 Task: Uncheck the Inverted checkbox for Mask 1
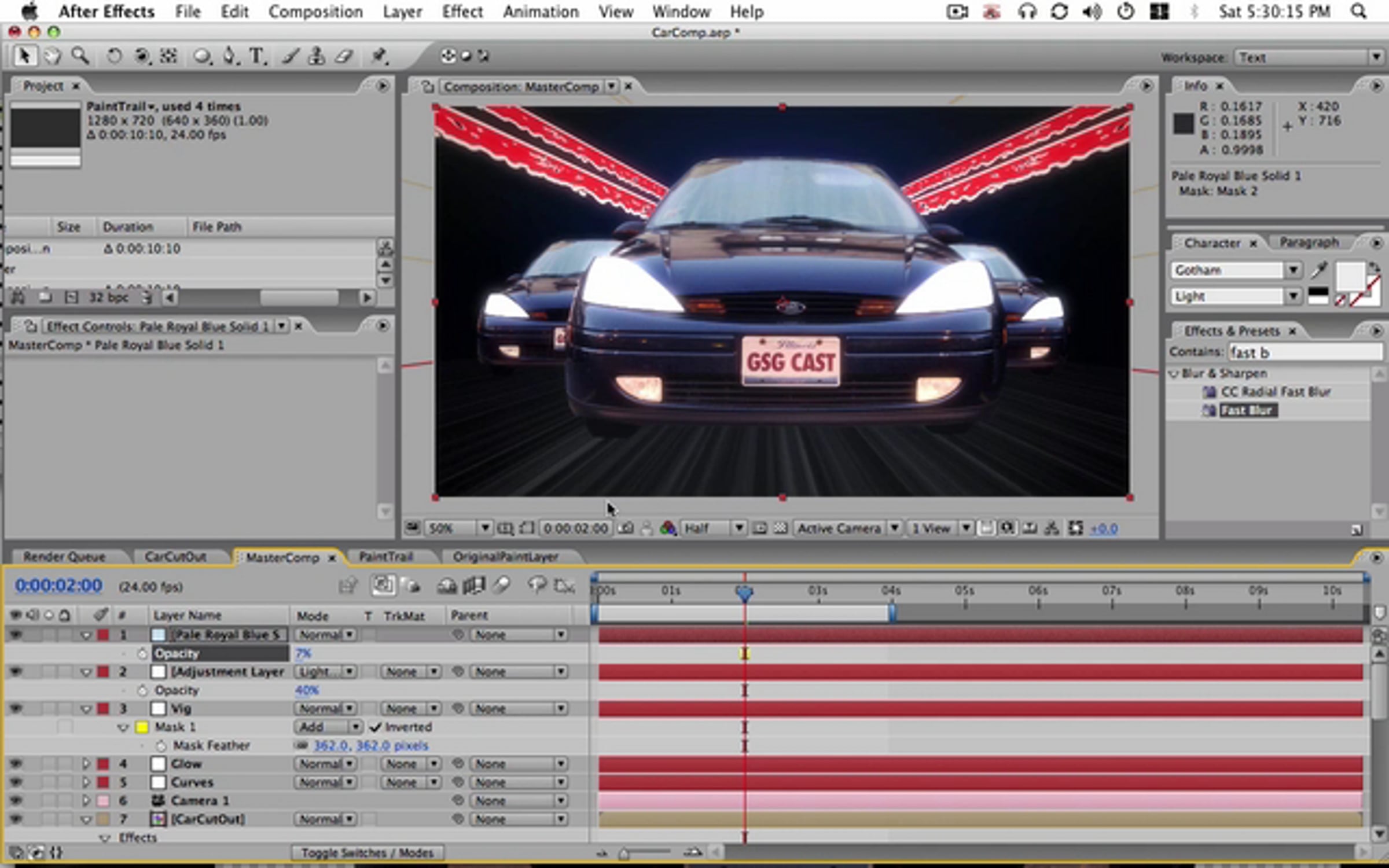pyautogui.click(x=376, y=727)
